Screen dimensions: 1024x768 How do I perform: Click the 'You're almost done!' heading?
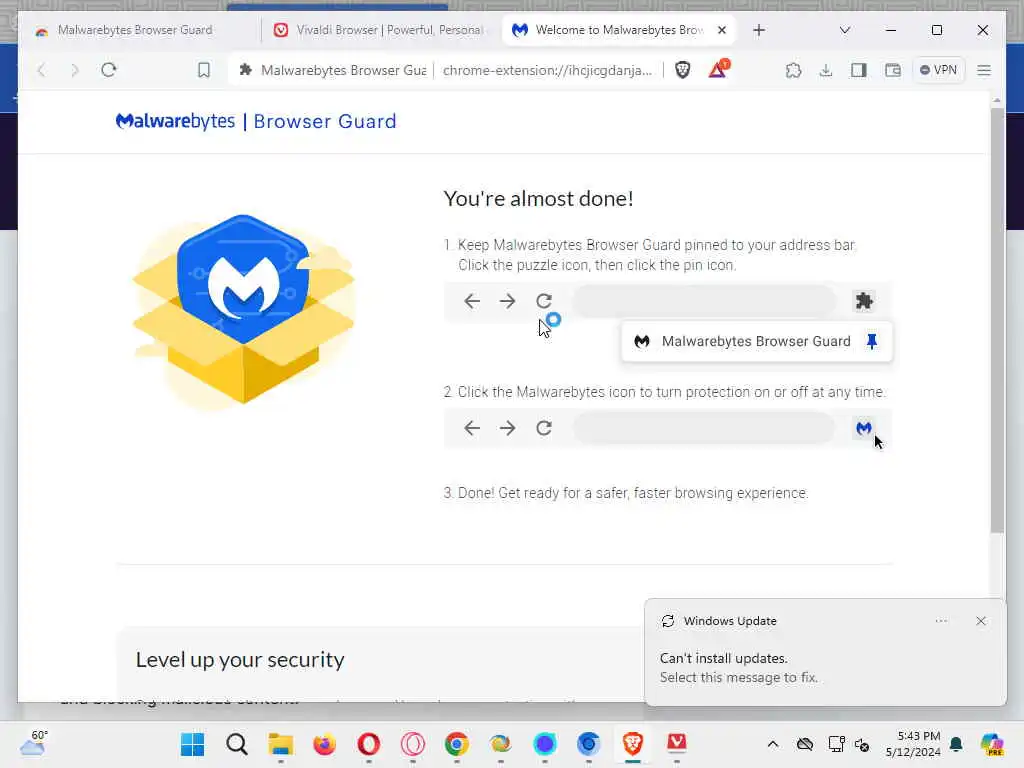coord(538,199)
